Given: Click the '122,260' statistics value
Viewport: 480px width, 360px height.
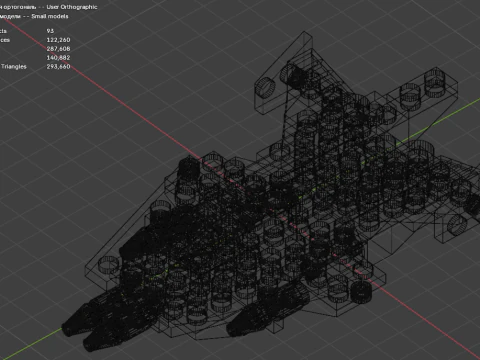Looking at the screenshot, I should coord(58,40).
